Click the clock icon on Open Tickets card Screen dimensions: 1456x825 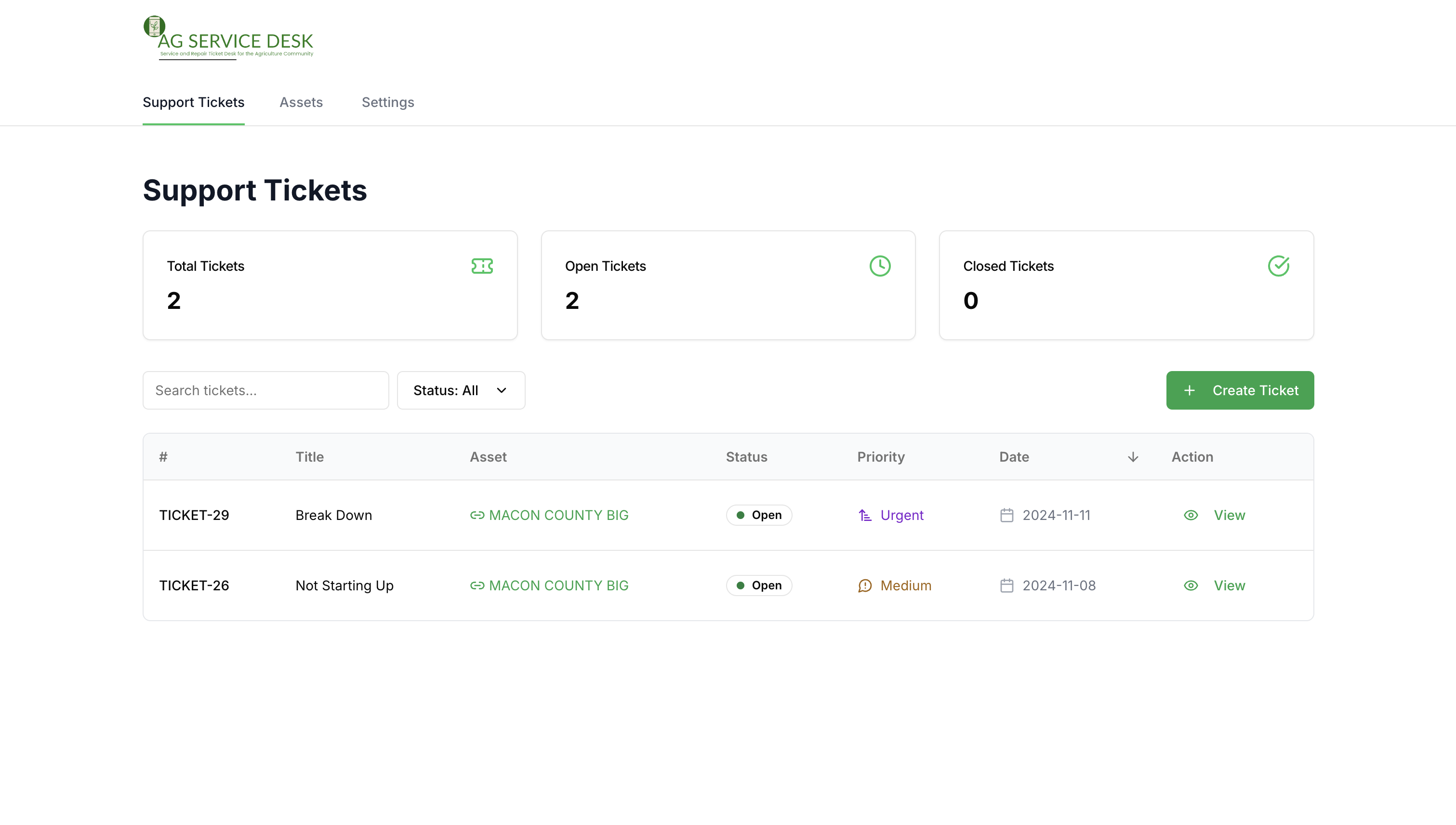(x=880, y=266)
